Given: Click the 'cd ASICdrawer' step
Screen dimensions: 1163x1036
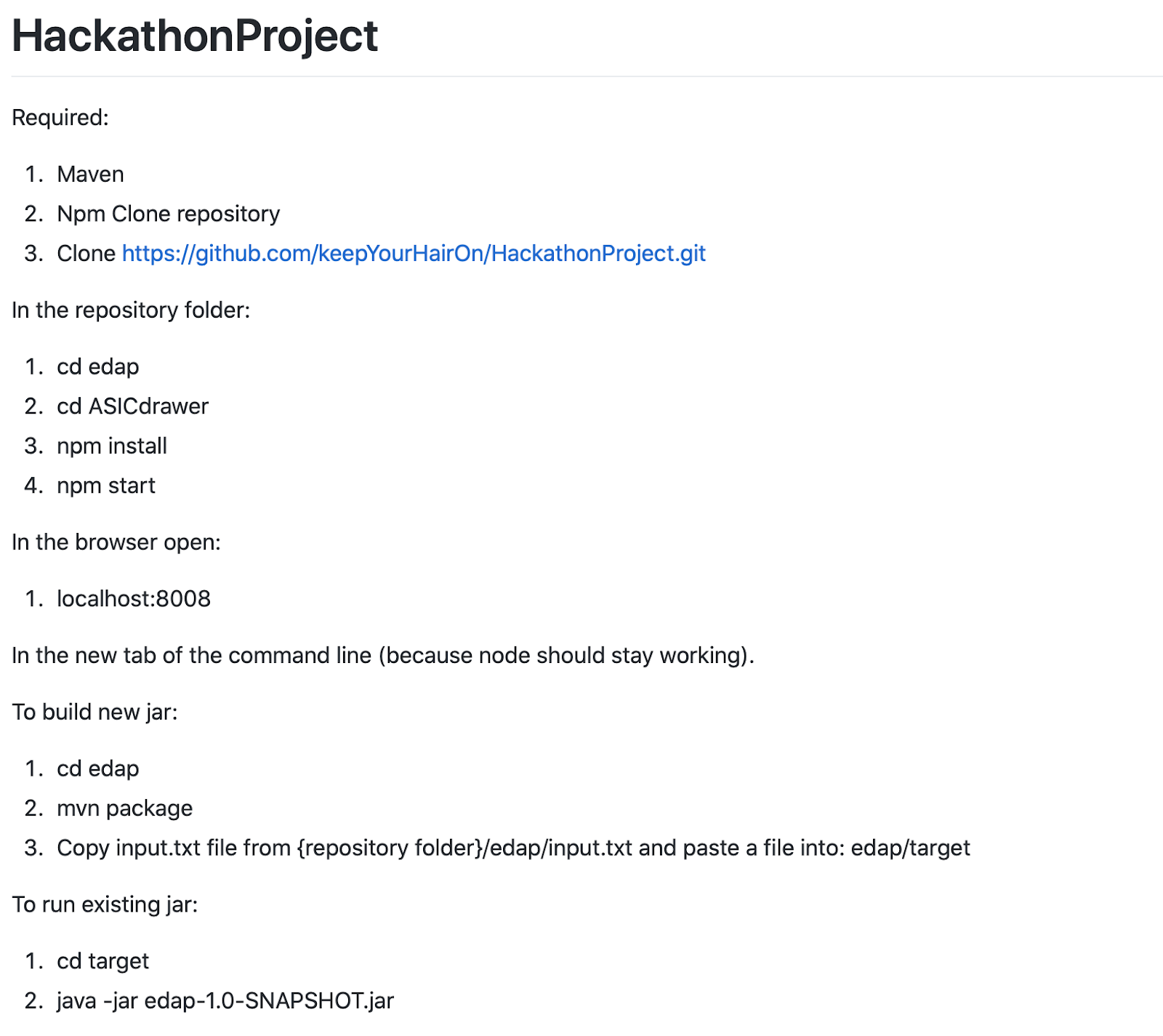Looking at the screenshot, I should tap(132, 406).
